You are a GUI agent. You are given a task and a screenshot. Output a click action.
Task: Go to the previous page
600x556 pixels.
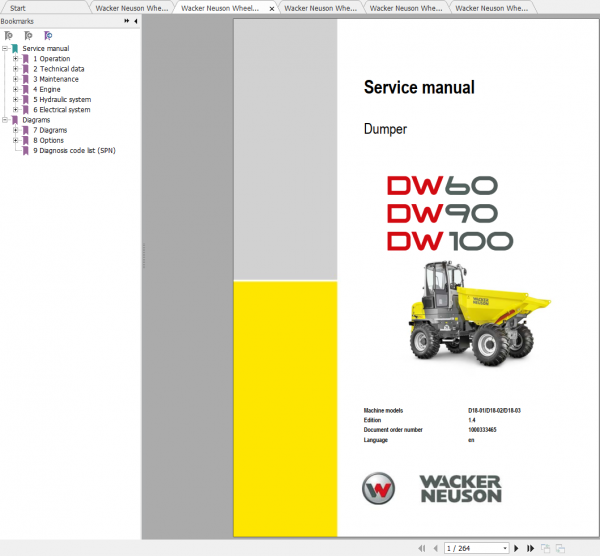(435, 548)
